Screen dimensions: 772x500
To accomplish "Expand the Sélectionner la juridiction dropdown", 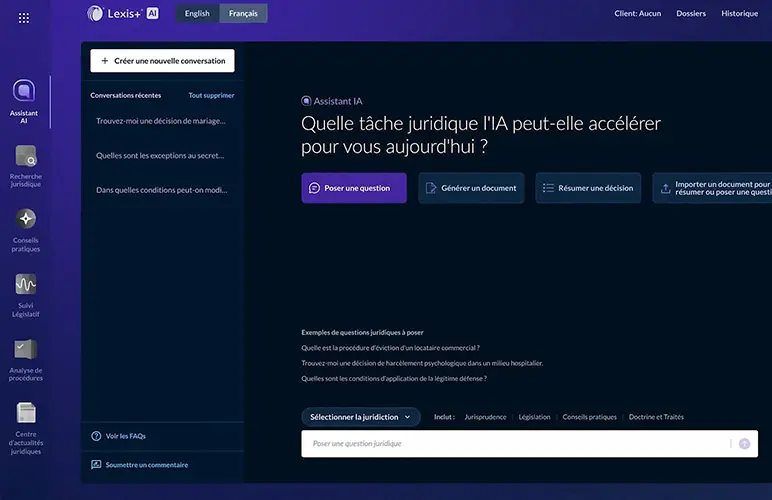I will point(361,417).
